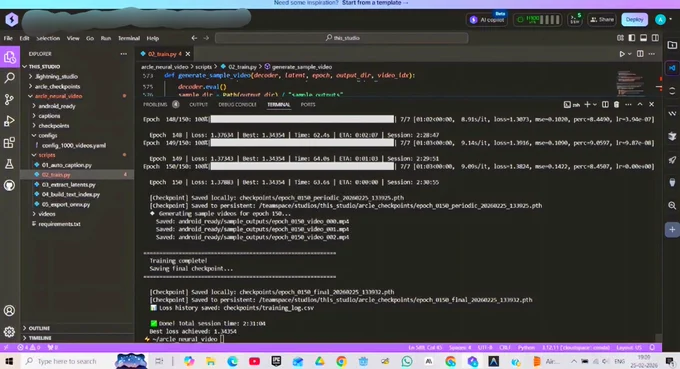Image resolution: width=680 pixels, height=369 pixels.
Task: Go forward with the navigation arrow
Action: tap(206, 38)
